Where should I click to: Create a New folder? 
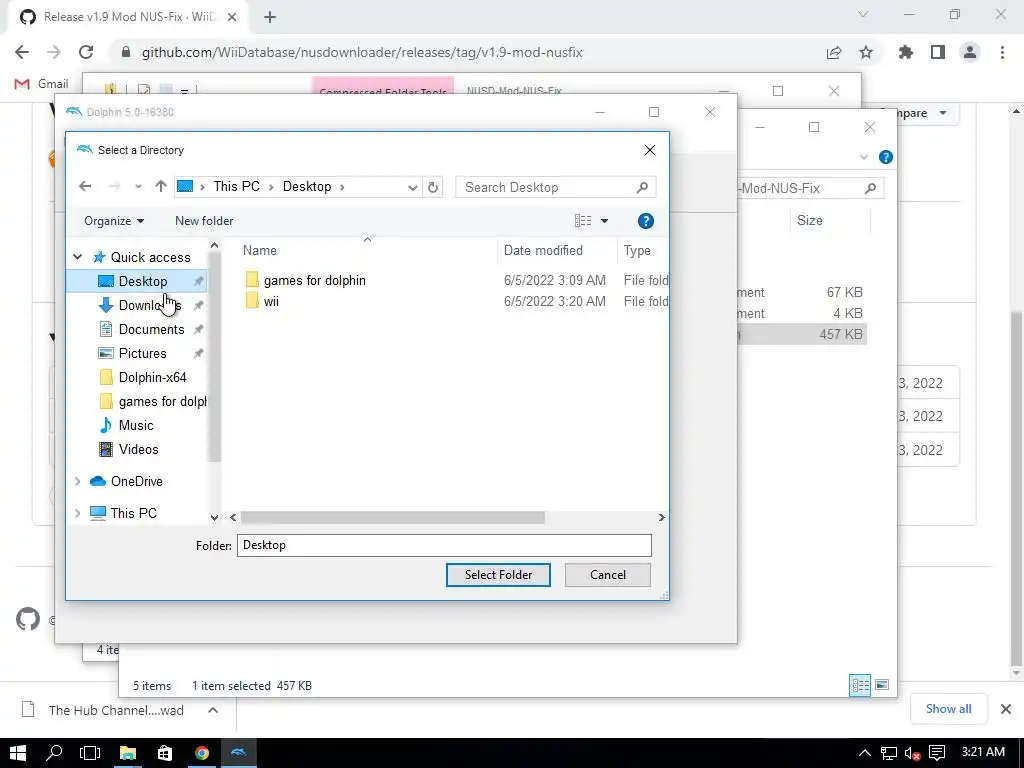click(x=204, y=221)
